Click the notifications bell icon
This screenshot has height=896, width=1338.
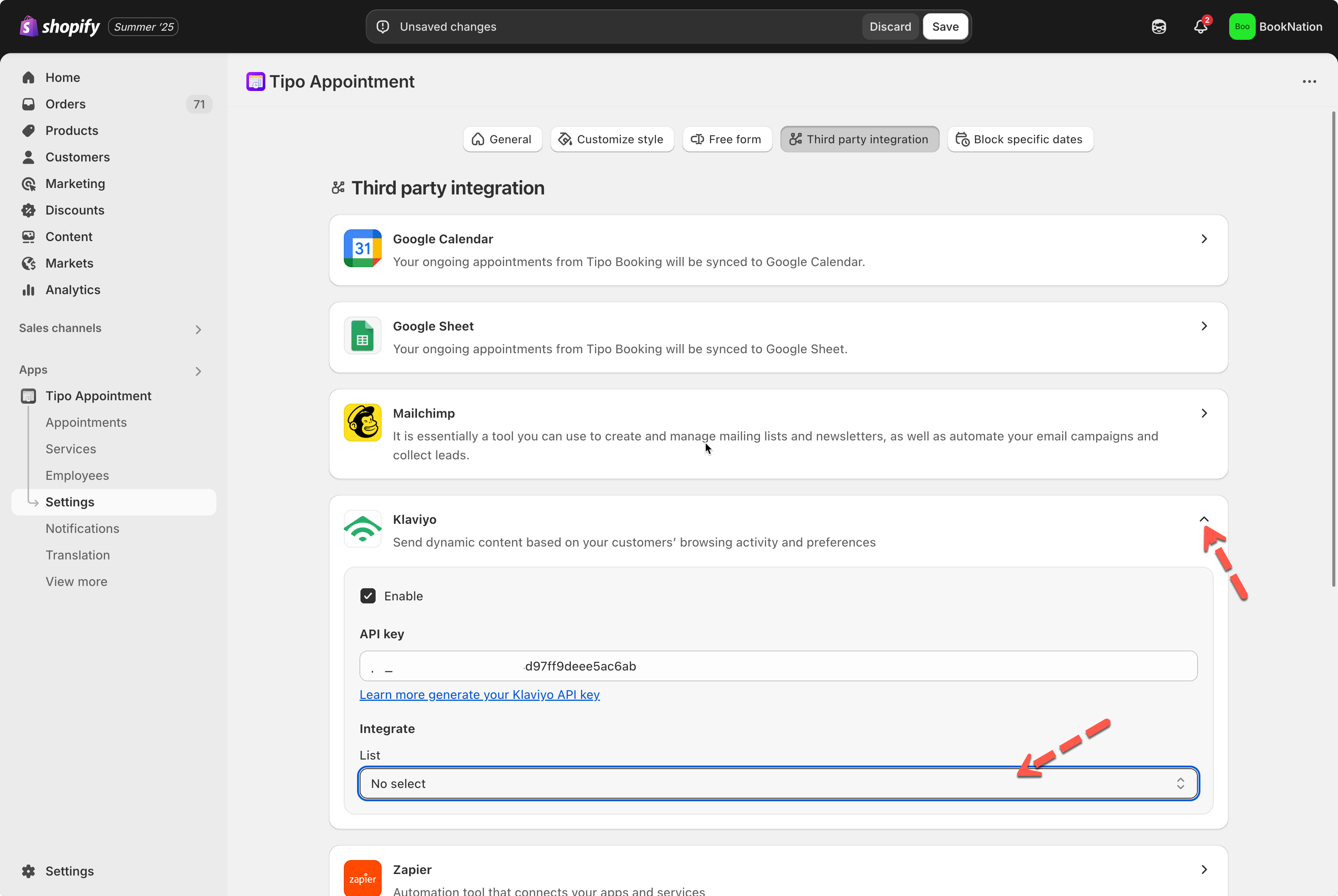pyautogui.click(x=1200, y=27)
